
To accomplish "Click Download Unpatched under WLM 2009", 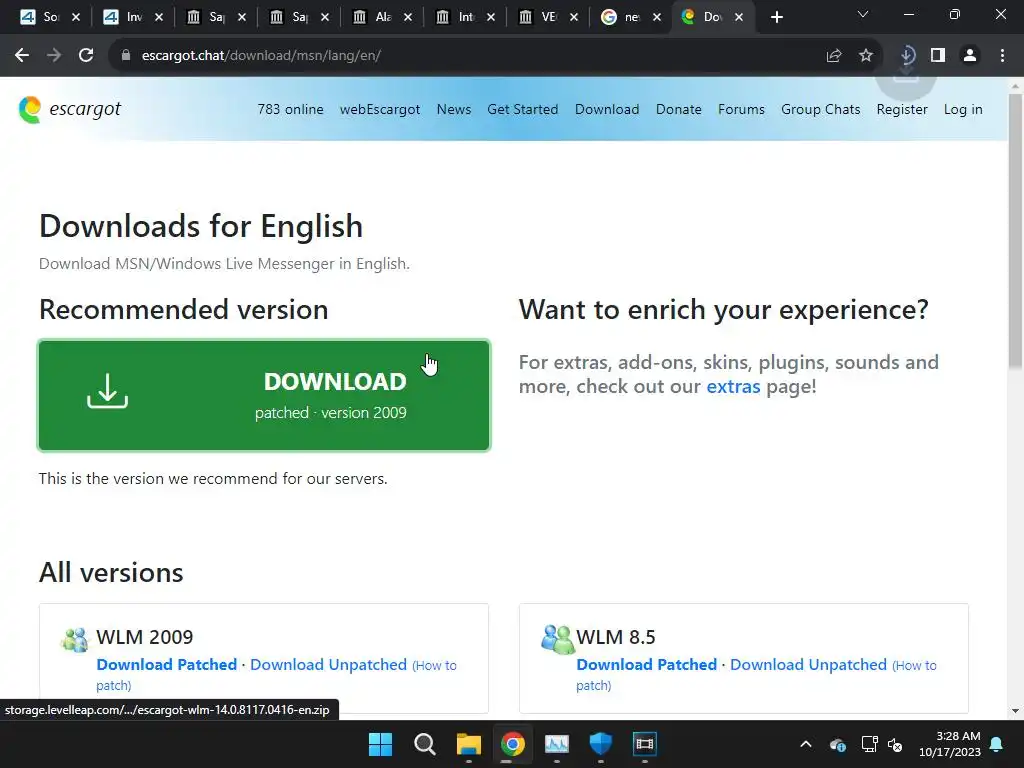I will (x=328, y=664).
